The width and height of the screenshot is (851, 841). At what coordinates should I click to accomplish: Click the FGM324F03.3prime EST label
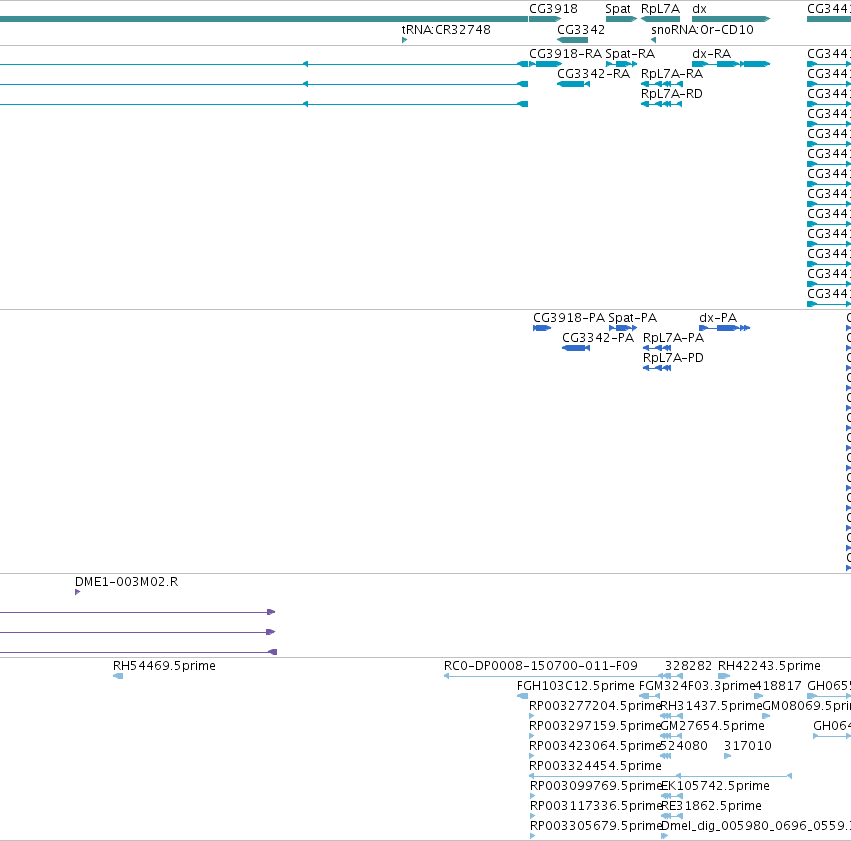(x=697, y=686)
